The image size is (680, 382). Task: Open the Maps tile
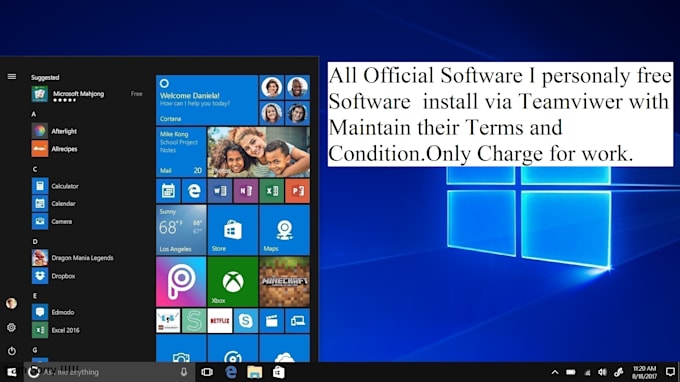pyautogui.click(x=284, y=230)
